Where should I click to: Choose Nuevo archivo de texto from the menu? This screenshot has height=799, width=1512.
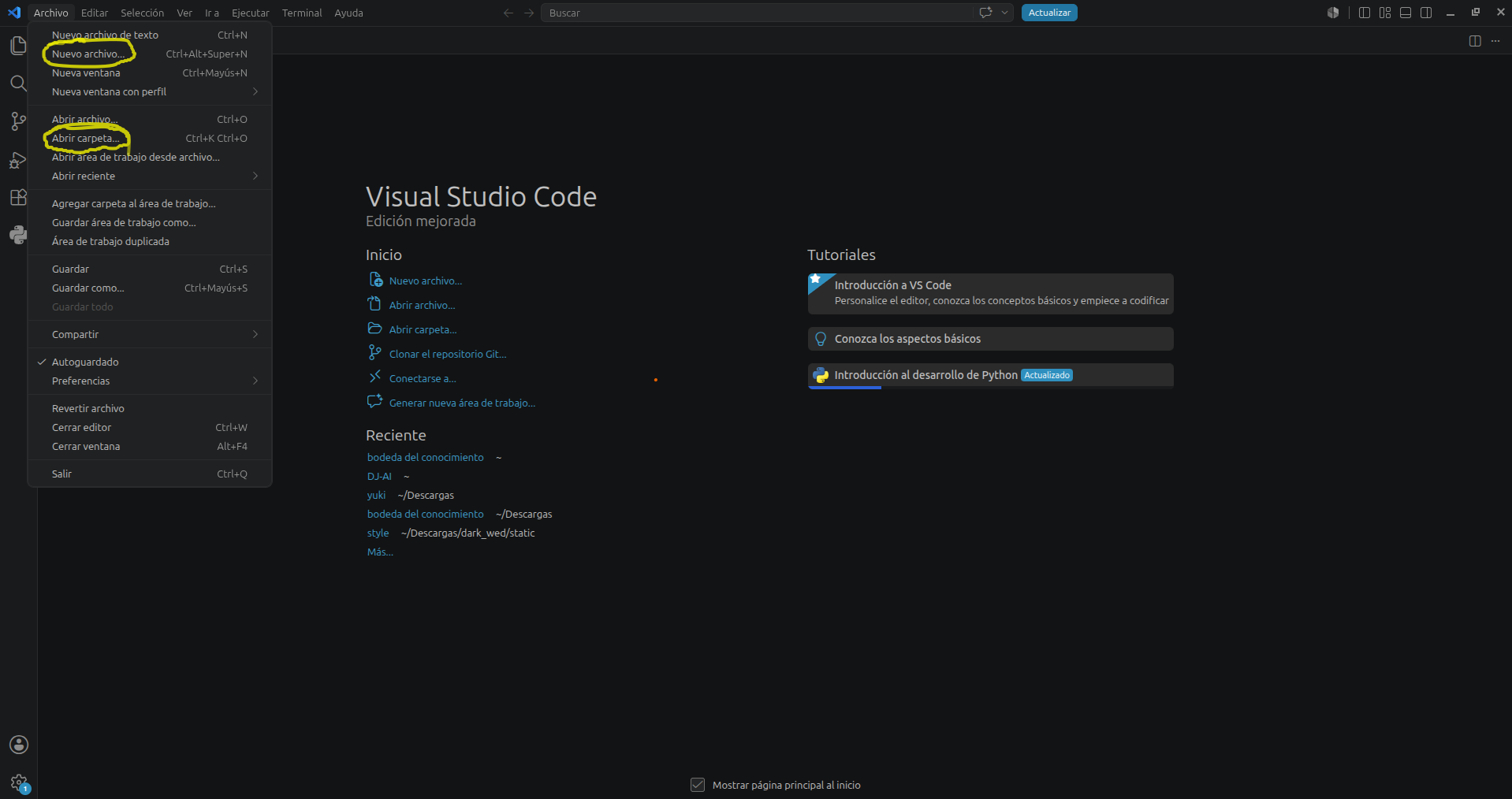(150, 35)
